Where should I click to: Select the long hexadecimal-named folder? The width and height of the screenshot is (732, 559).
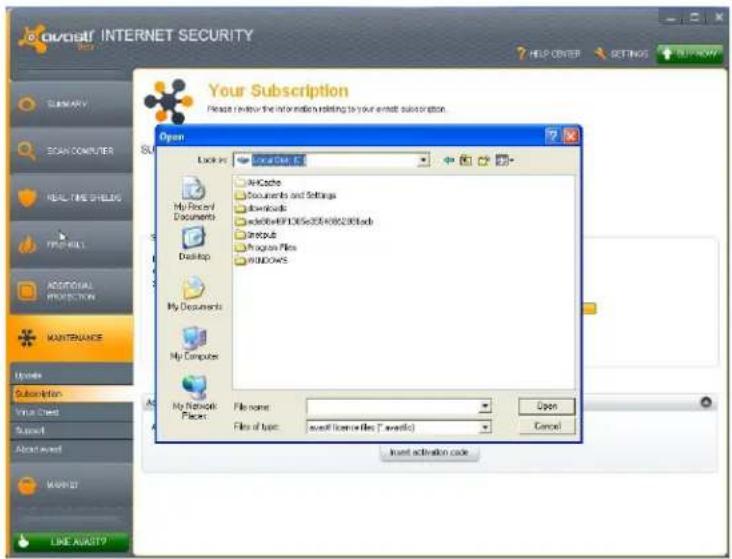pyautogui.click(x=304, y=221)
